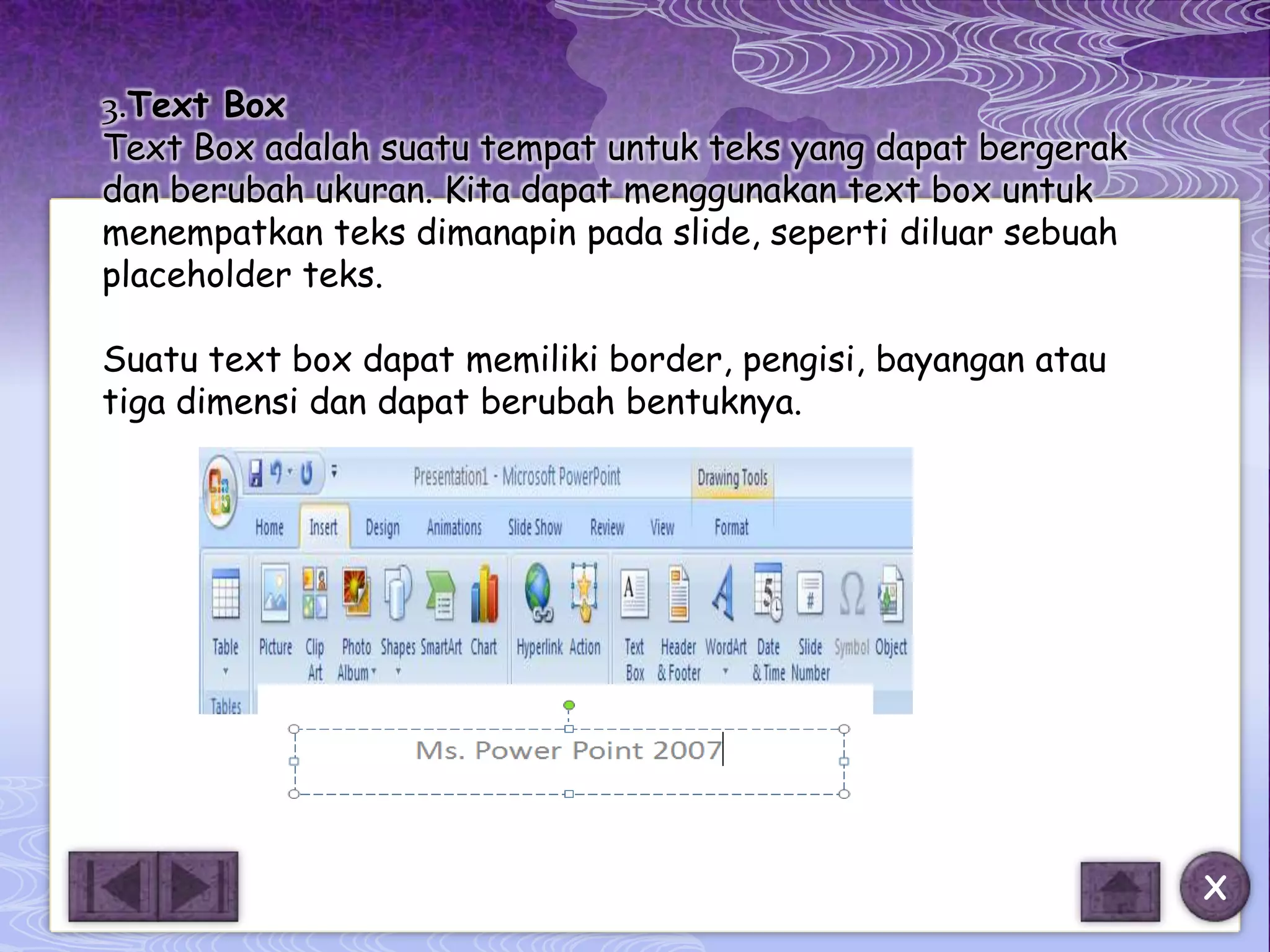
Task: Click the Redo icon
Action: (307, 474)
